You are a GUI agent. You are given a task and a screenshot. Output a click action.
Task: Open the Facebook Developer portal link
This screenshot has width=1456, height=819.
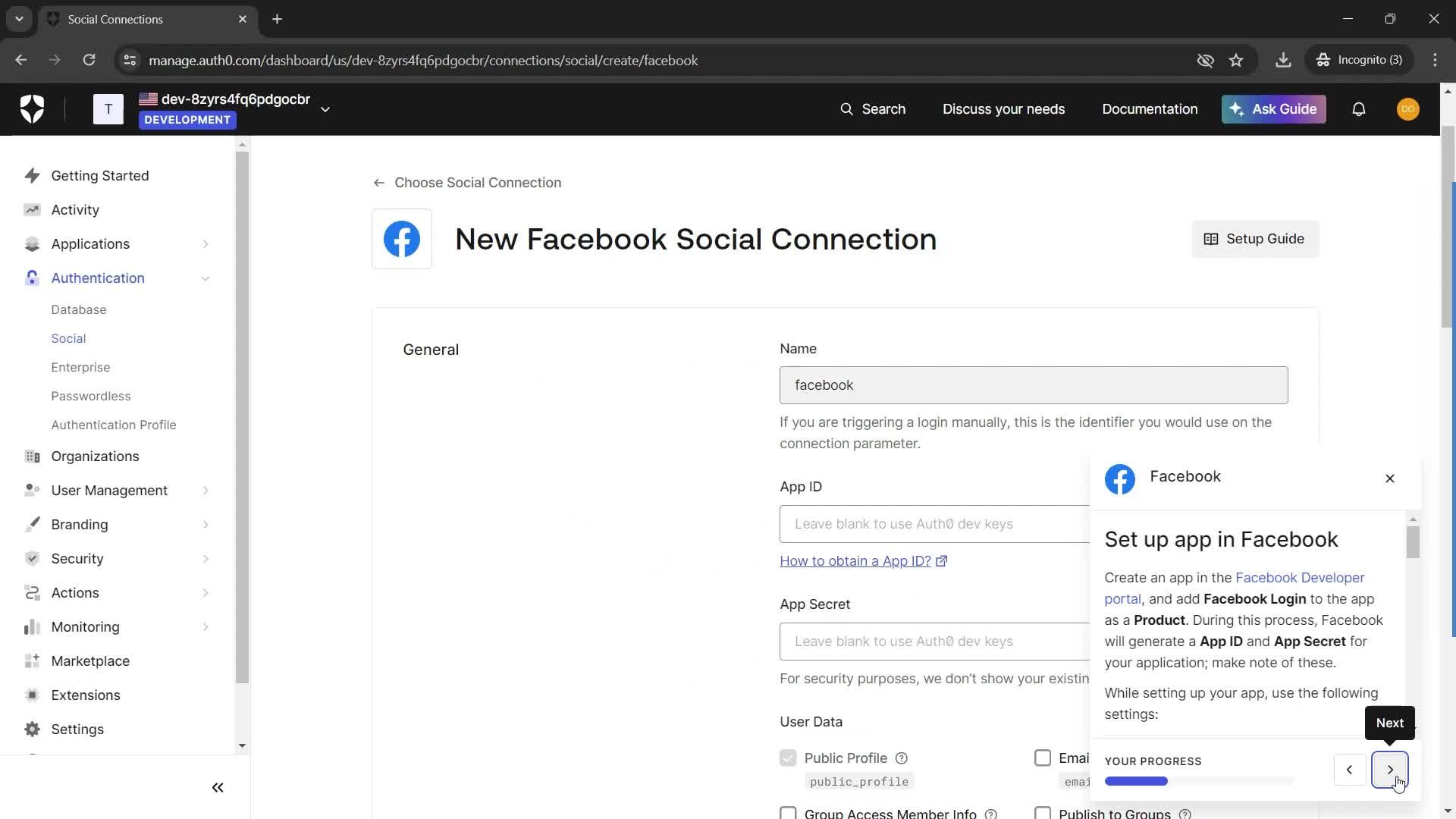coord(1300,578)
